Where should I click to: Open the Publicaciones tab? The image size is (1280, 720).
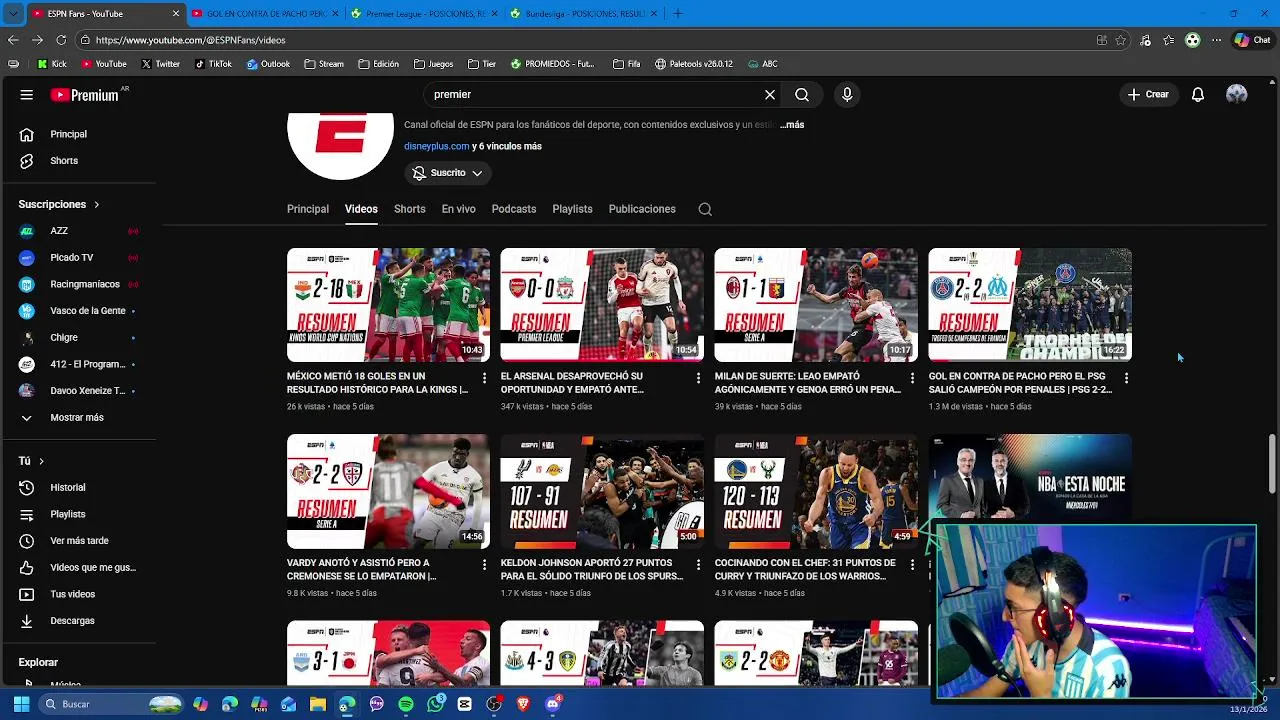point(642,209)
